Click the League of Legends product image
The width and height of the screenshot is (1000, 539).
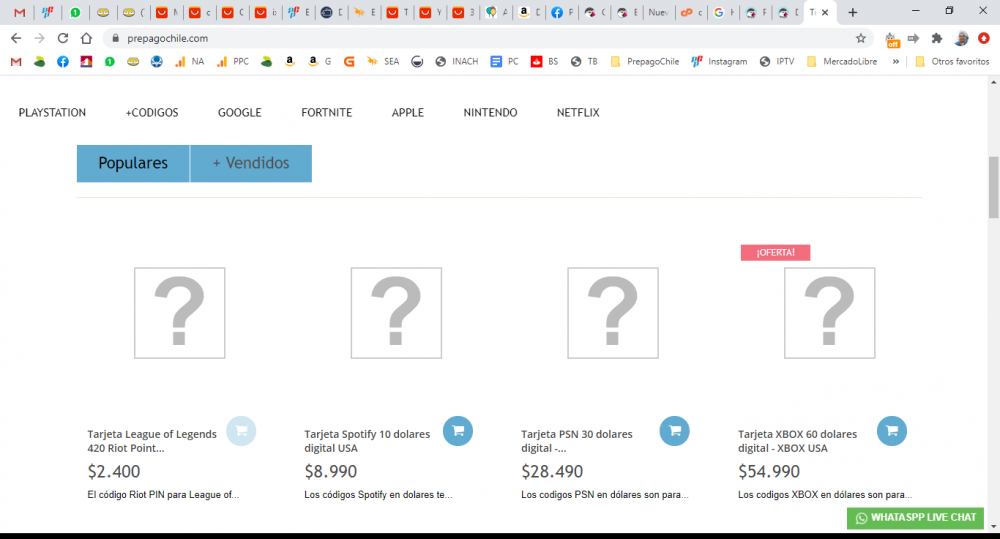(179, 313)
